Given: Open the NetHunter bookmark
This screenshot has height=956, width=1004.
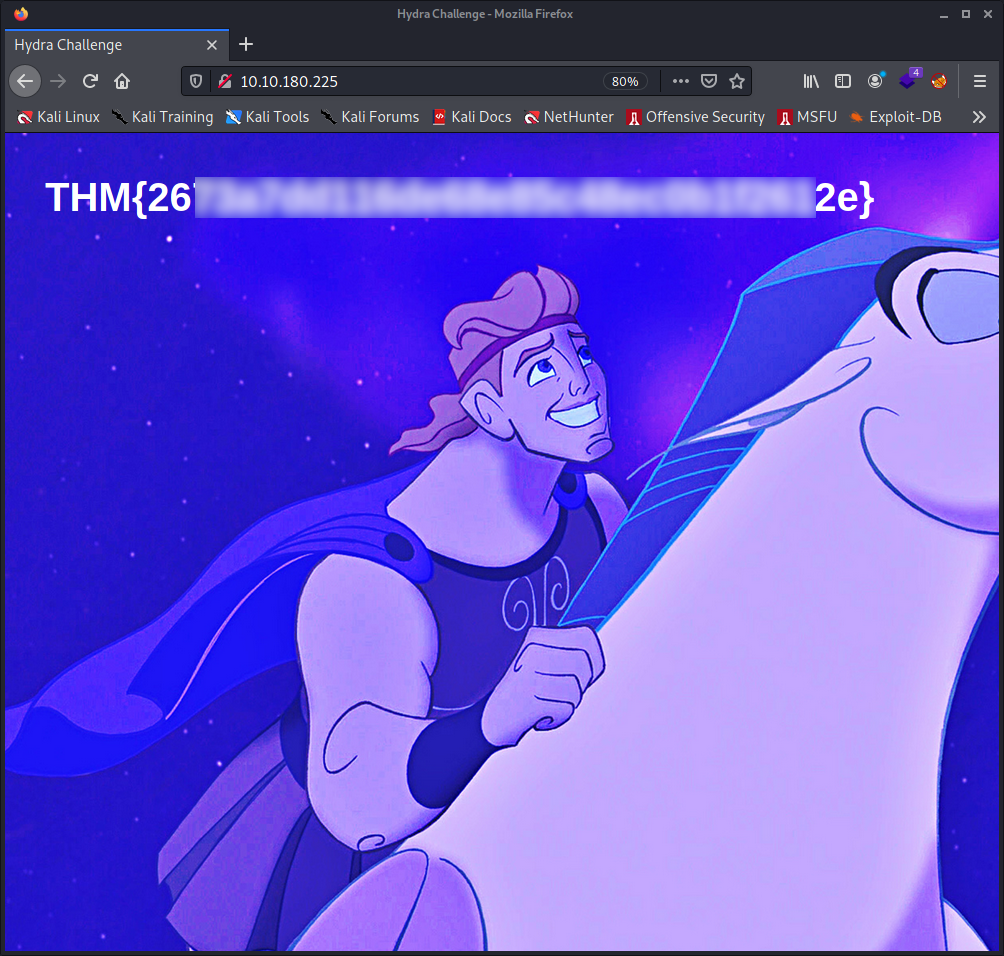Looking at the screenshot, I should click(x=569, y=117).
